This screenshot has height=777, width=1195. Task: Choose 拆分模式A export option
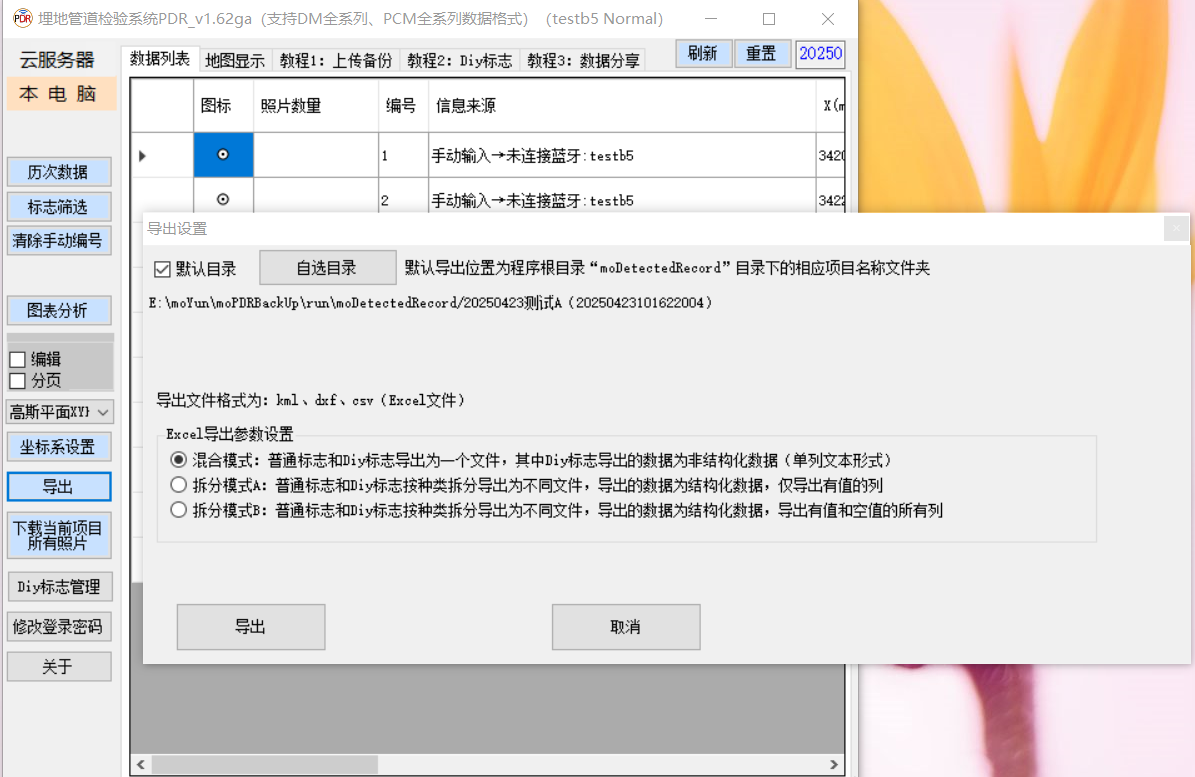point(178,485)
